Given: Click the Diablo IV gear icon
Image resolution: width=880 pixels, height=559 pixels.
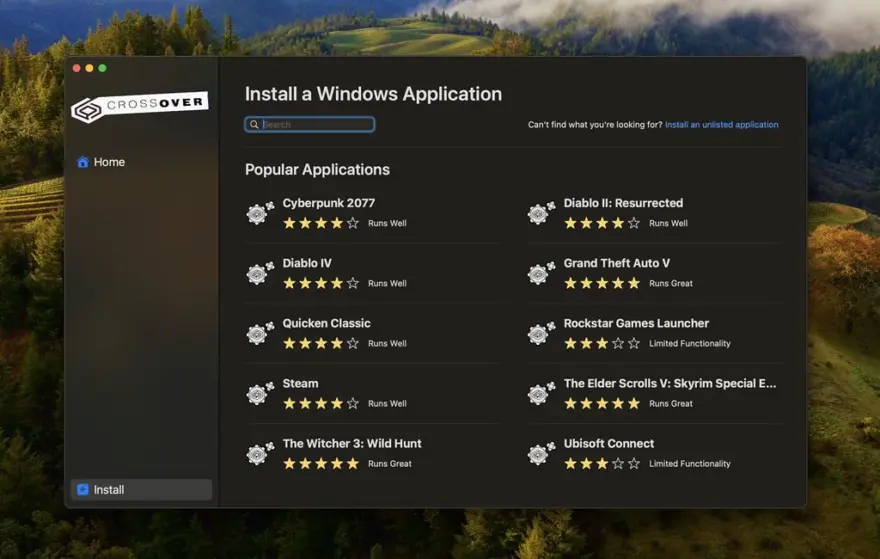Looking at the screenshot, I should point(260,273).
